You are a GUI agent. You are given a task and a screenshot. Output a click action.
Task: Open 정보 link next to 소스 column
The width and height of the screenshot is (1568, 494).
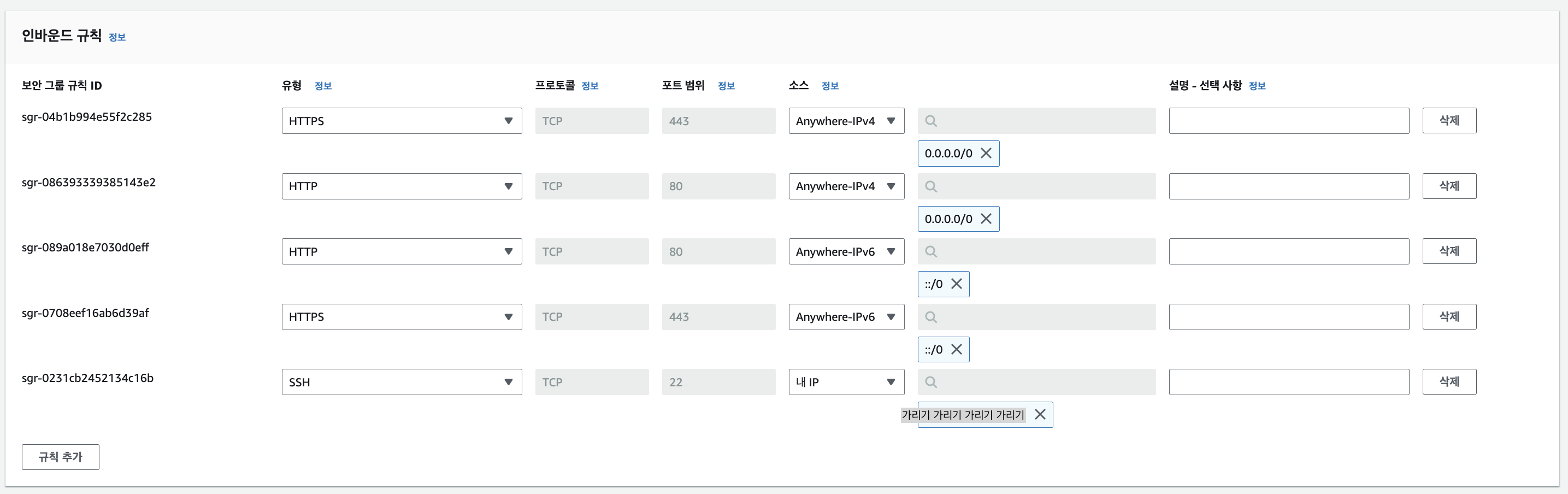830,86
